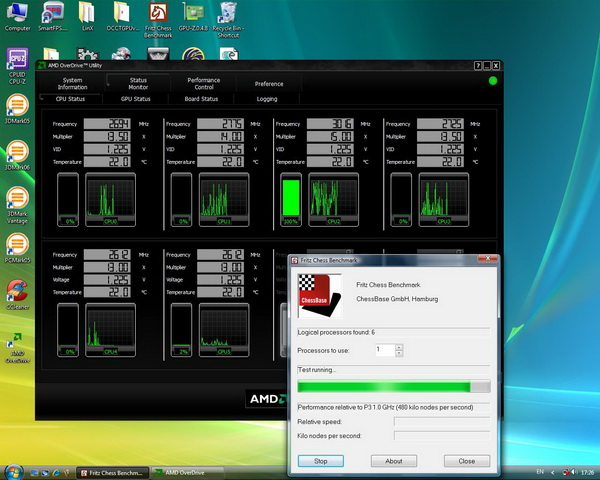600x480 pixels.
Task: Select the Preference tab
Action: click(x=268, y=84)
